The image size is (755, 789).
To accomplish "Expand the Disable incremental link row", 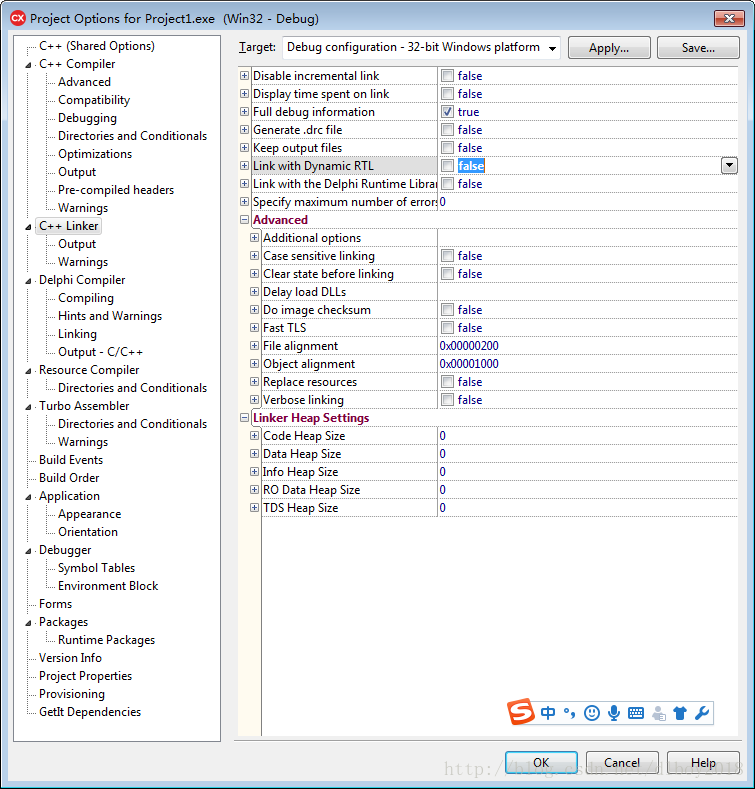I will tap(245, 75).
